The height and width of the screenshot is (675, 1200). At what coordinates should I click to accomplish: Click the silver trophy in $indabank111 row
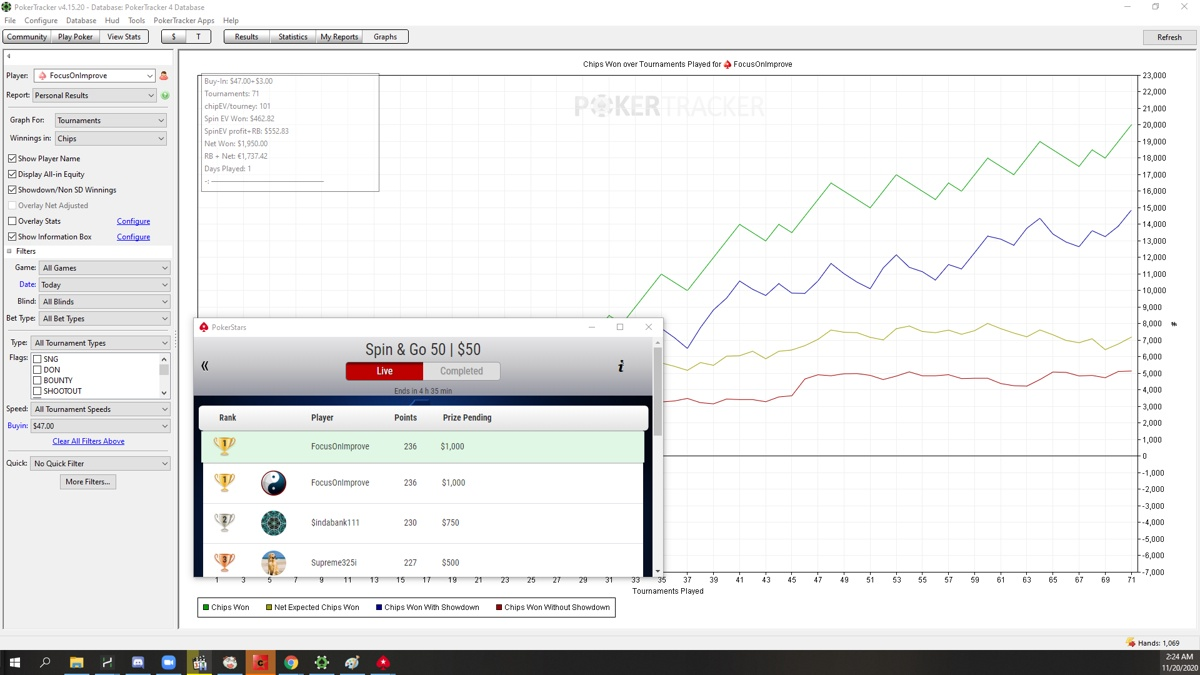click(225, 522)
